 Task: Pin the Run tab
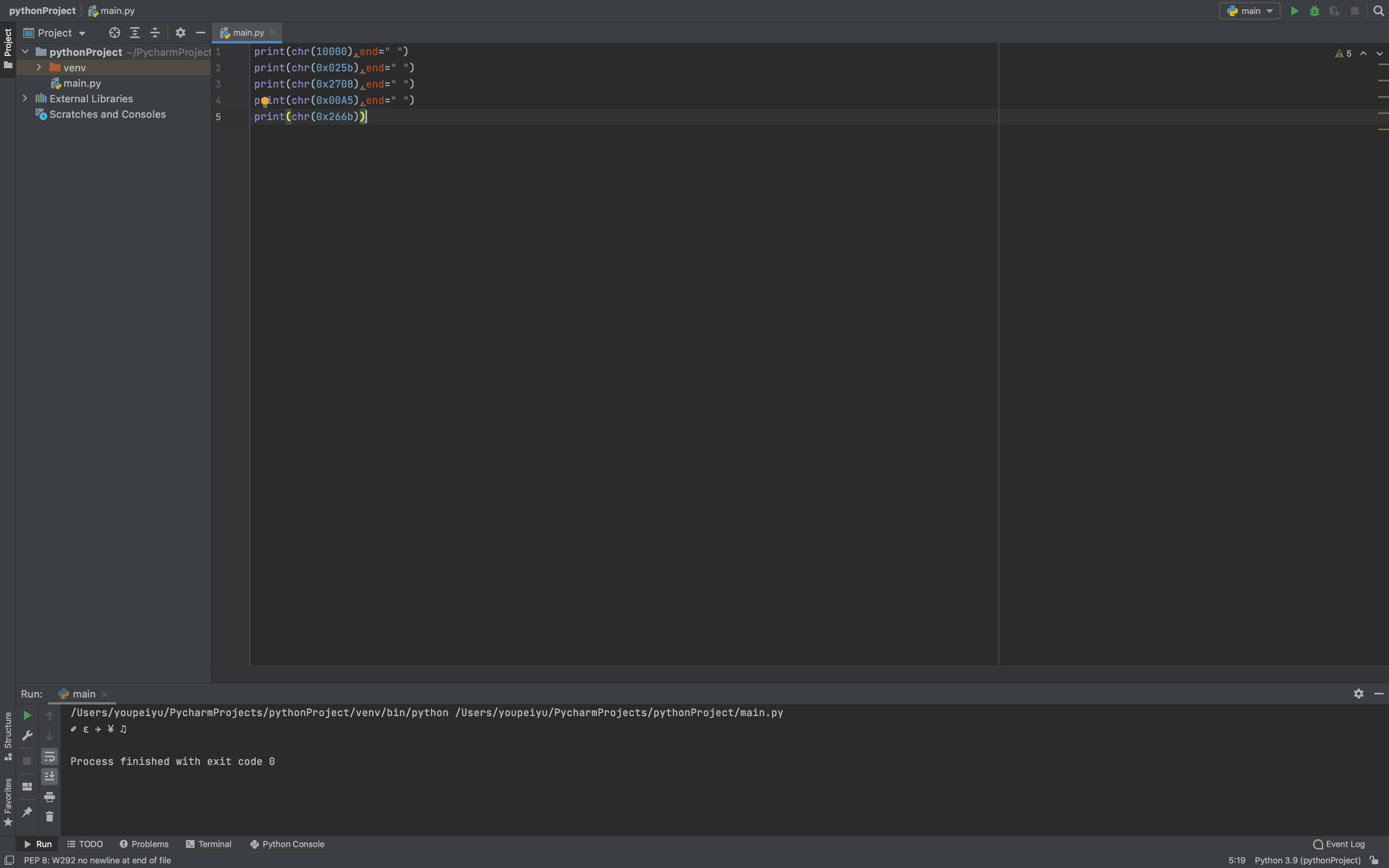pos(27,812)
